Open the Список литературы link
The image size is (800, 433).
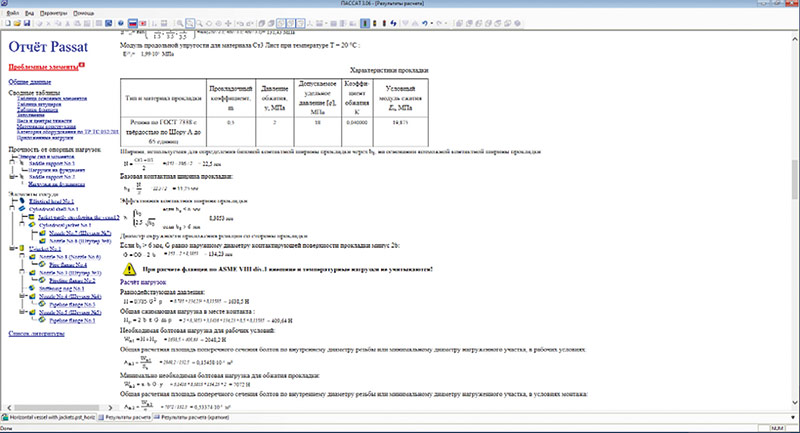[36, 334]
